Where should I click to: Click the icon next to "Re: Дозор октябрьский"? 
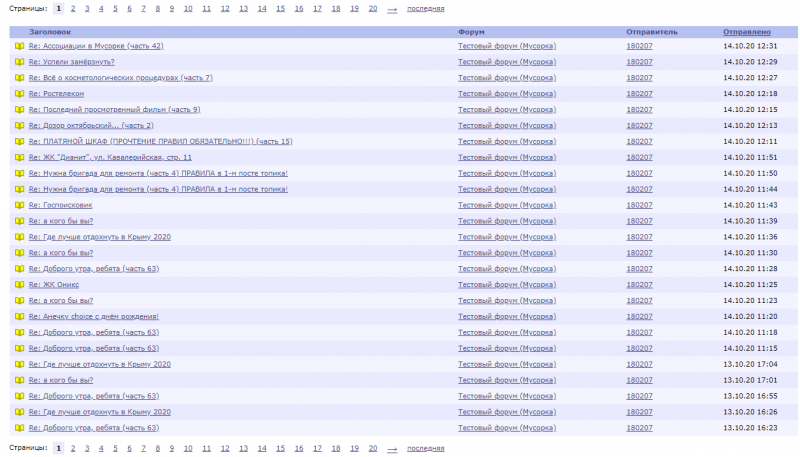point(19,126)
